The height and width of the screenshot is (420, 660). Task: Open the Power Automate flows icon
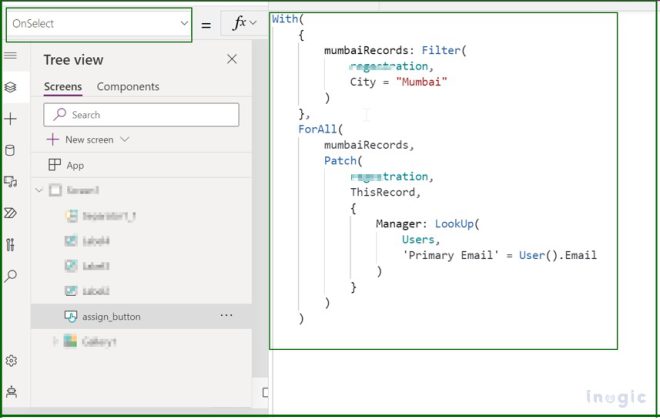[11, 213]
